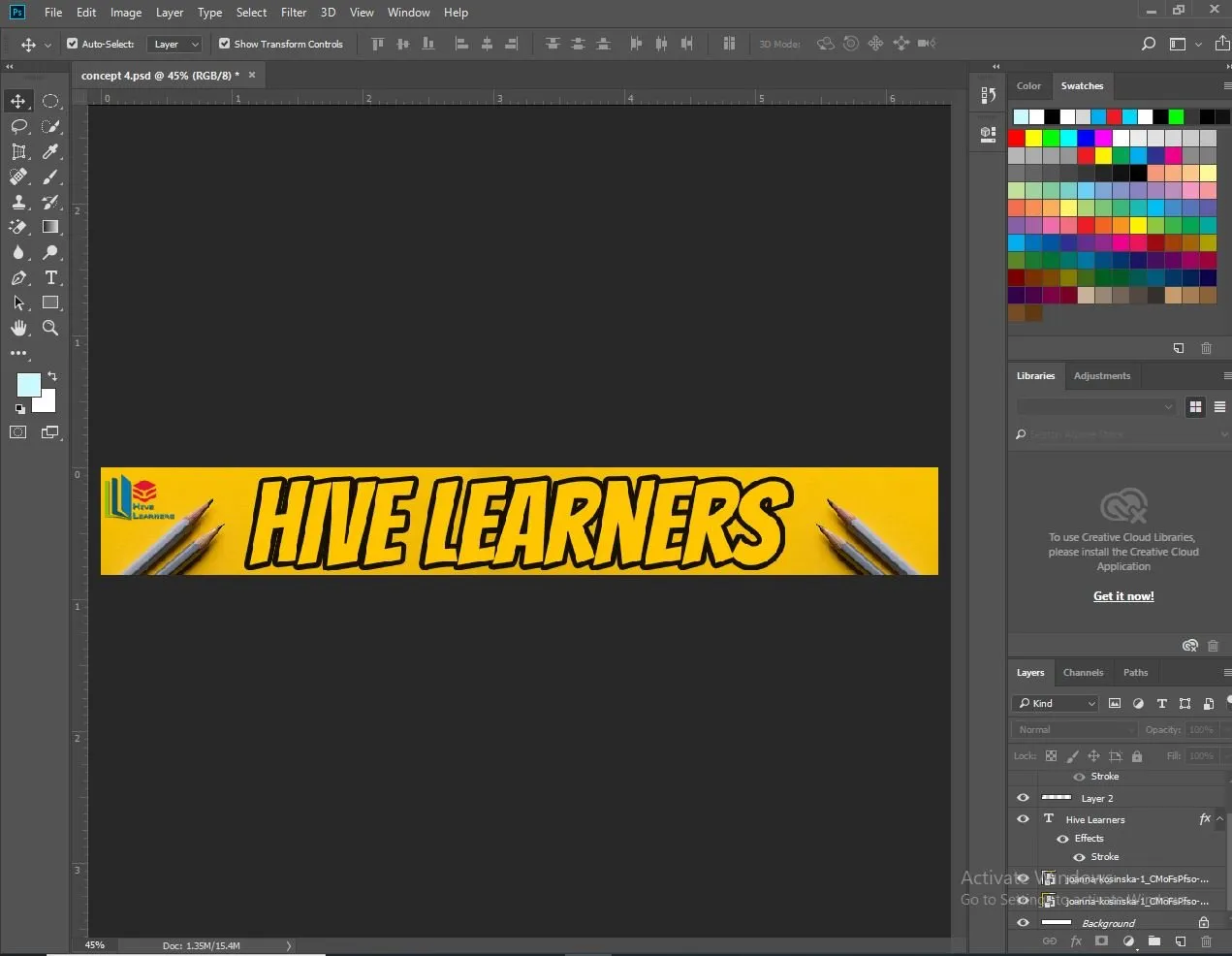Toggle Auto-Select checkbox

(72, 44)
